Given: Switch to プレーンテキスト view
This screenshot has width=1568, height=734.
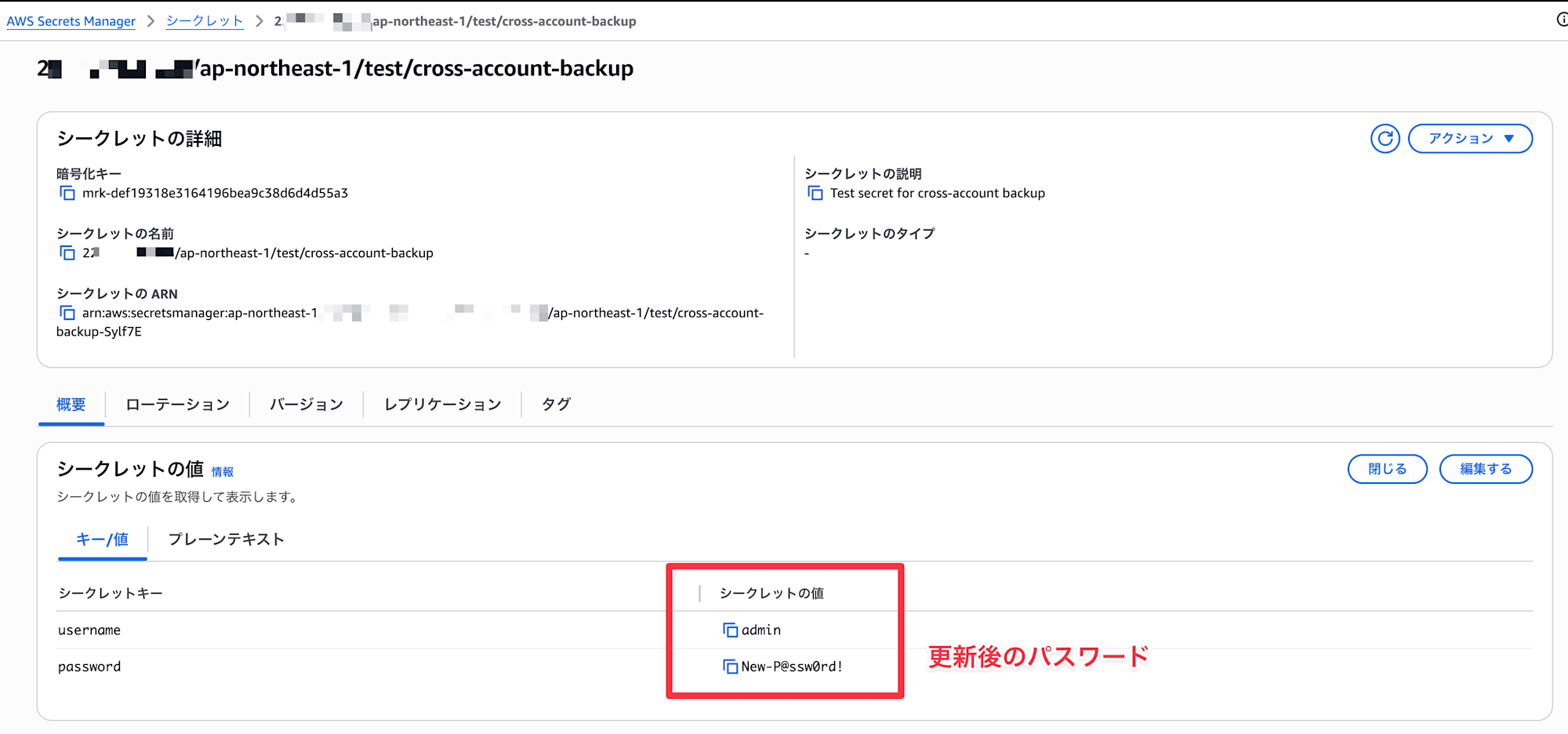Looking at the screenshot, I should pos(226,540).
